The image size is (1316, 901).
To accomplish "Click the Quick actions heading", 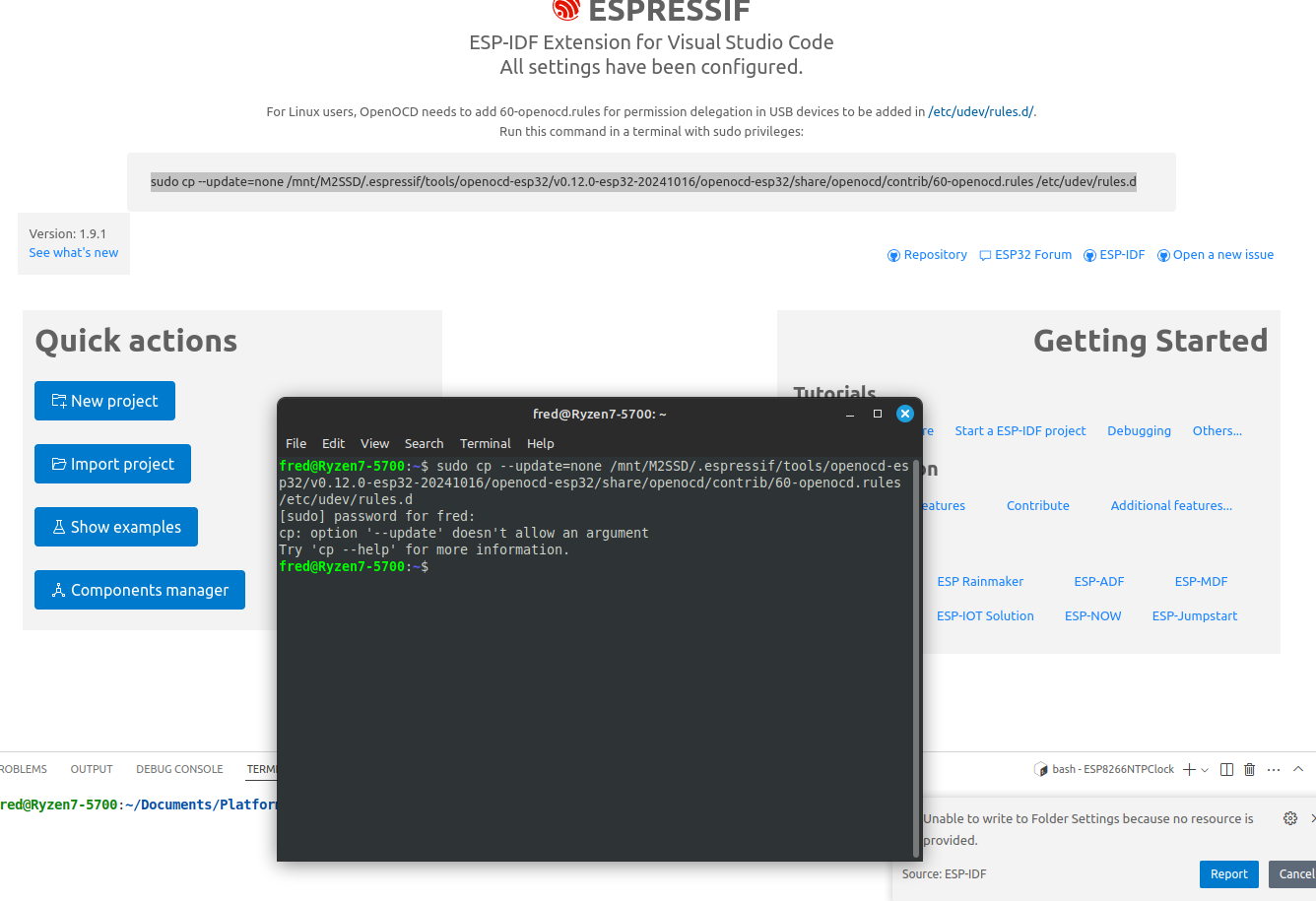I will [136, 341].
